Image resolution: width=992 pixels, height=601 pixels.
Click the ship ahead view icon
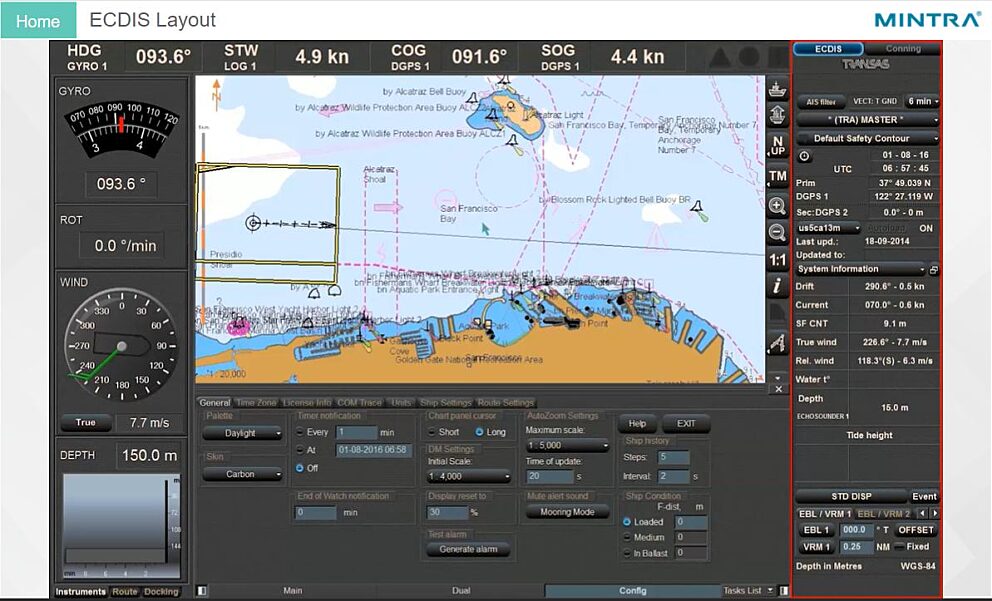point(777,115)
